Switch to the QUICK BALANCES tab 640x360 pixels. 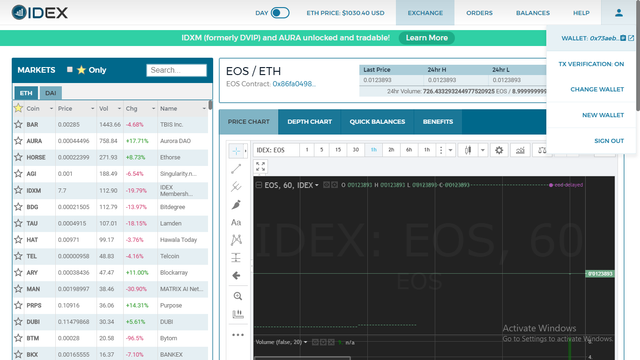(377, 122)
